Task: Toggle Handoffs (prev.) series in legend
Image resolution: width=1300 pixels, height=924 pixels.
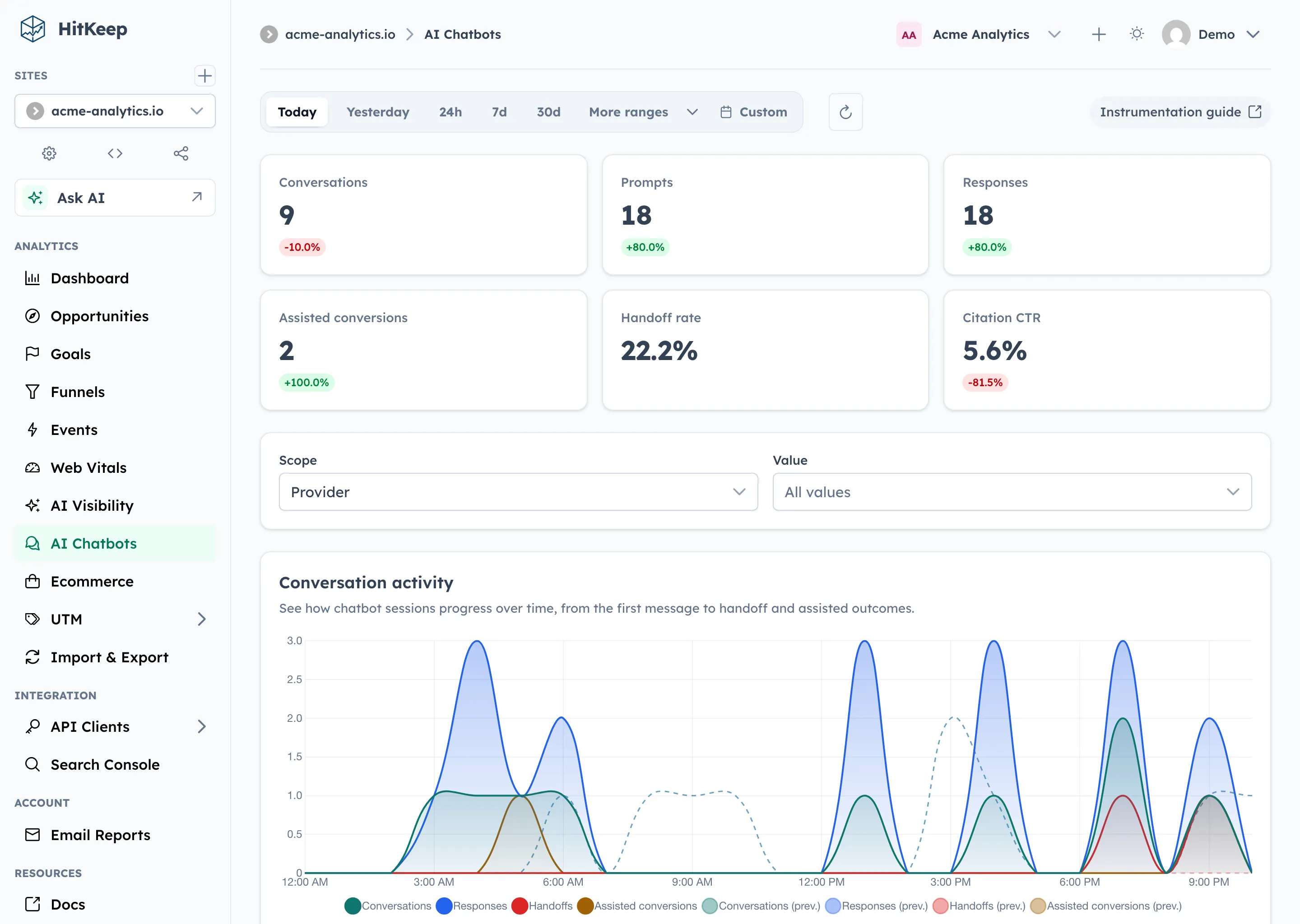Action: 979,906
